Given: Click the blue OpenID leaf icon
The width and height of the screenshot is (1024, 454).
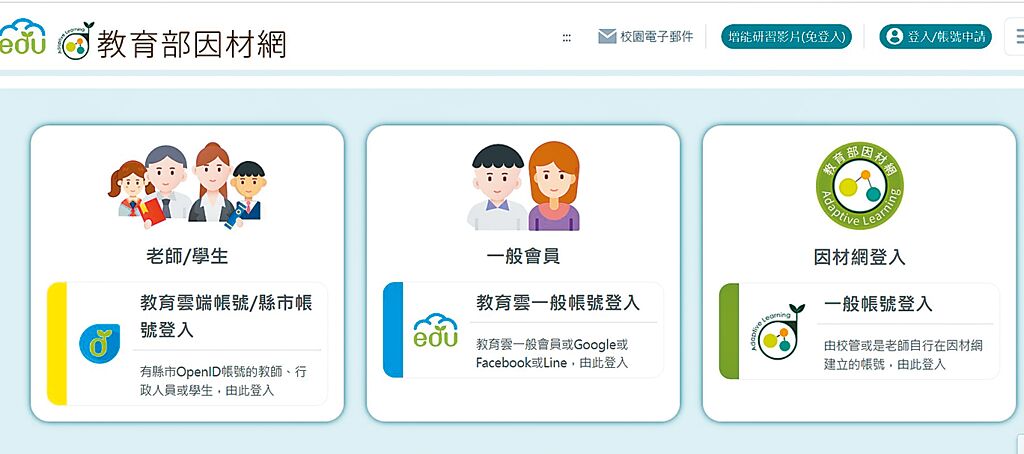Looking at the screenshot, I should coord(98,343).
